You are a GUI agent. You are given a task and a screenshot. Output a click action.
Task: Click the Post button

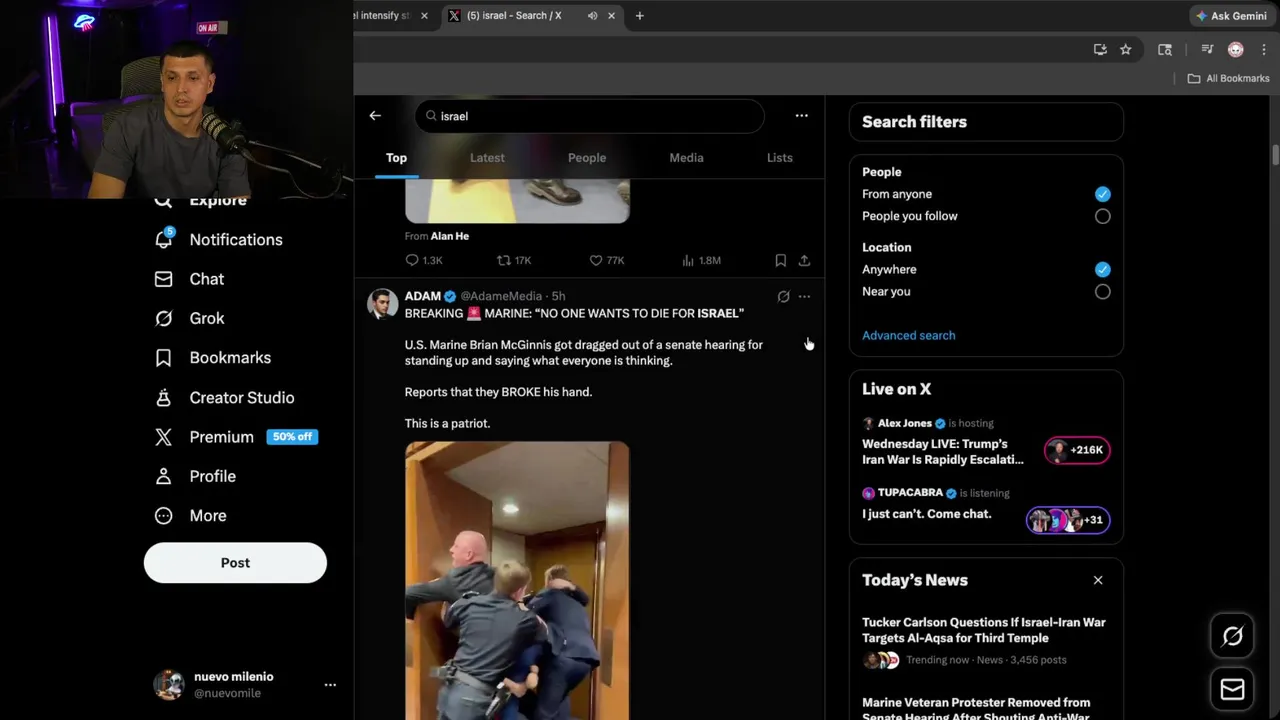click(x=235, y=563)
